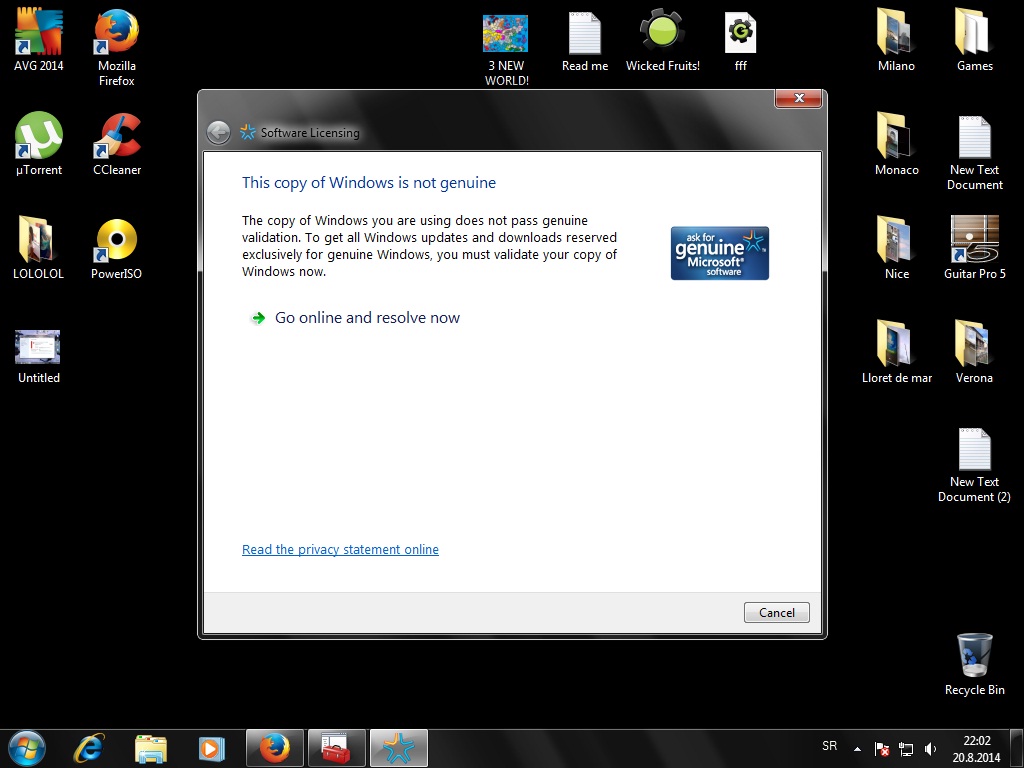The image size is (1024, 768).
Task: Select the Verona folder
Action: (974, 351)
